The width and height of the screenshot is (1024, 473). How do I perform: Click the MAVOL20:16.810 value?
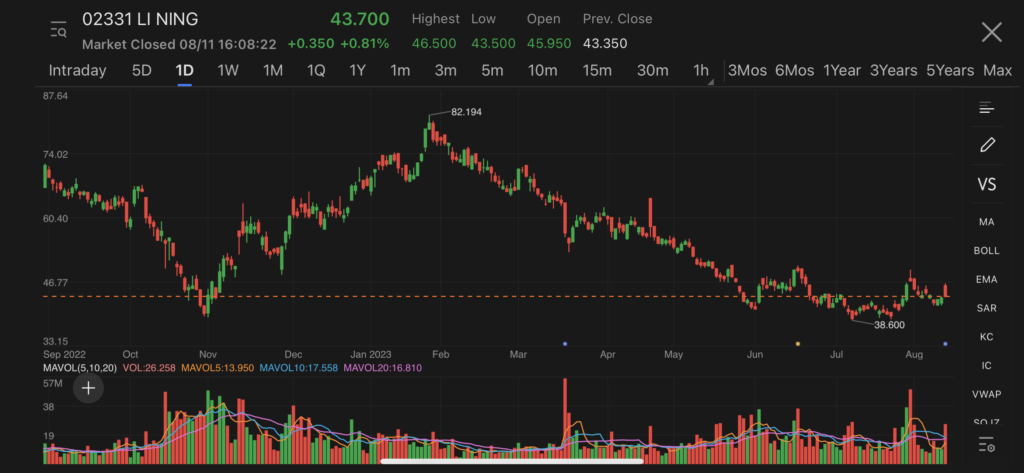(x=383, y=368)
